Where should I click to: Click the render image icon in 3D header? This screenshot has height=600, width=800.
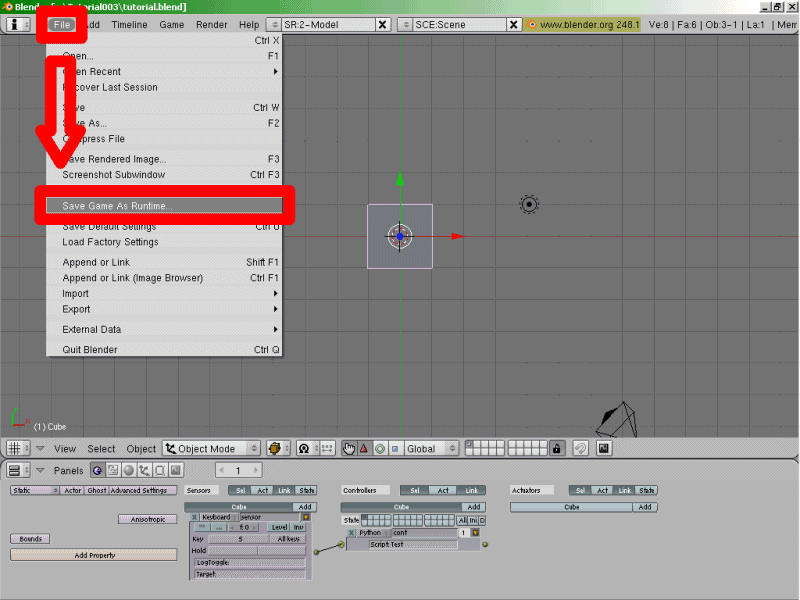click(x=604, y=449)
